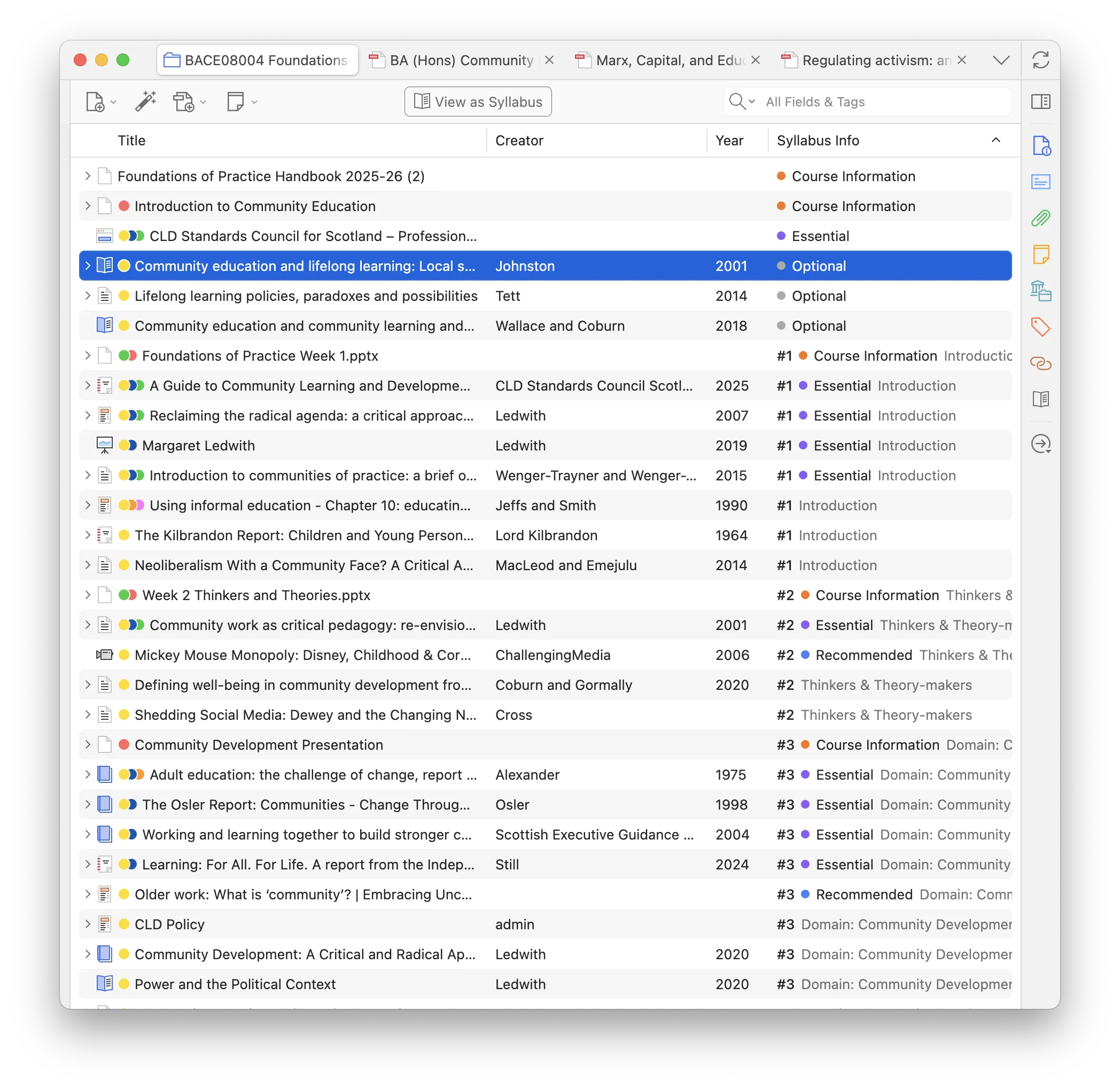The width and height of the screenshot is (1120, 1088).
Task: Click the web page icon beside CLD Standards Council
Action: [x=105, y=236]
